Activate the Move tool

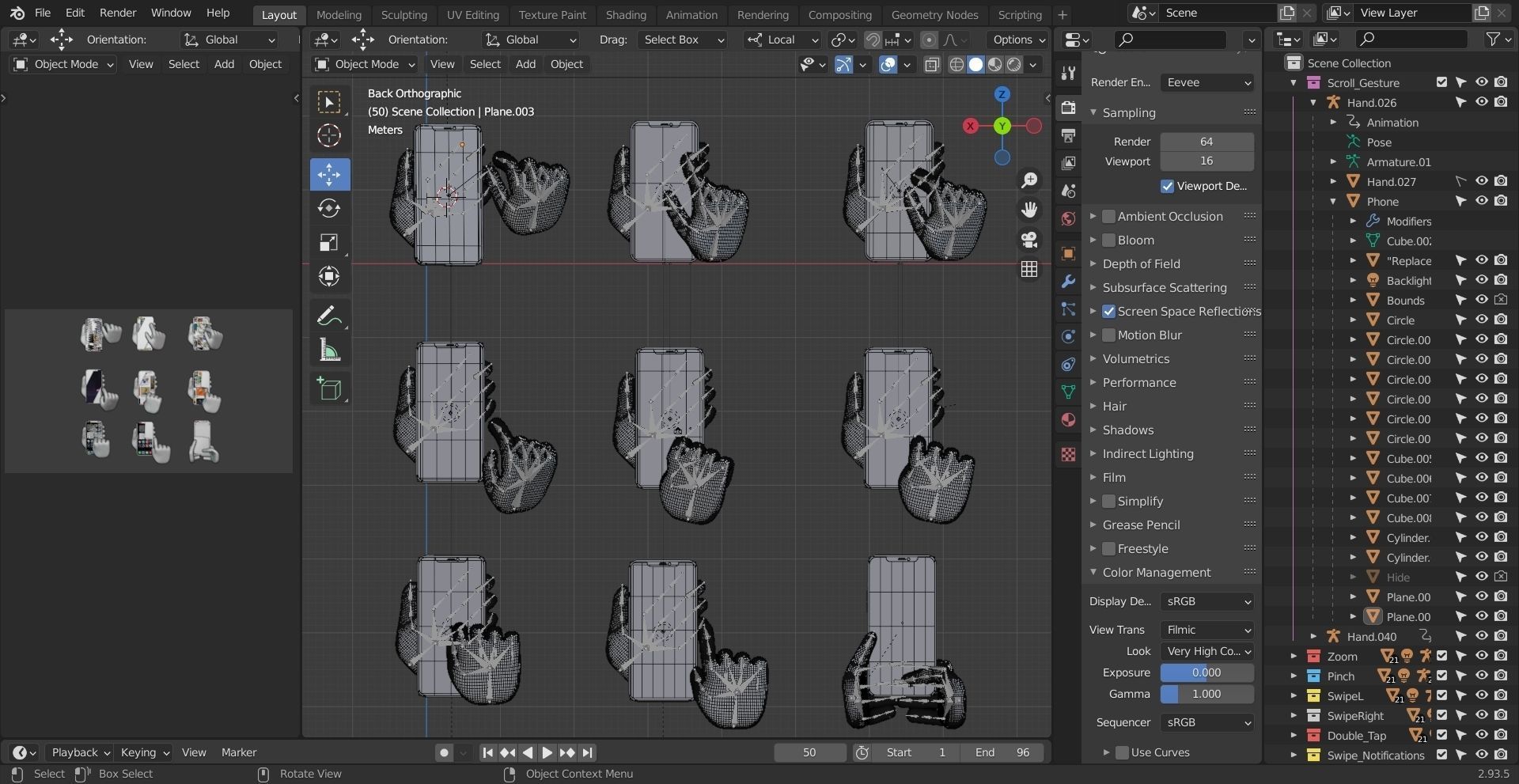click(x=329, y=174)
